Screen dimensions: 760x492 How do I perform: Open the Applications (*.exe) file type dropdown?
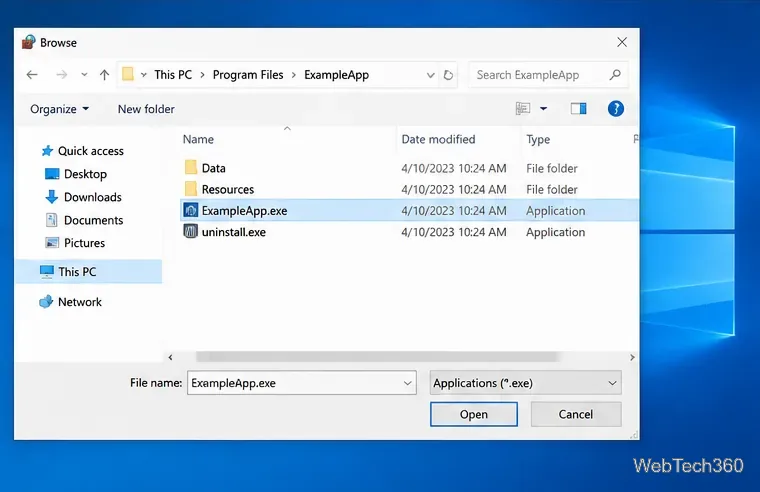525,383
